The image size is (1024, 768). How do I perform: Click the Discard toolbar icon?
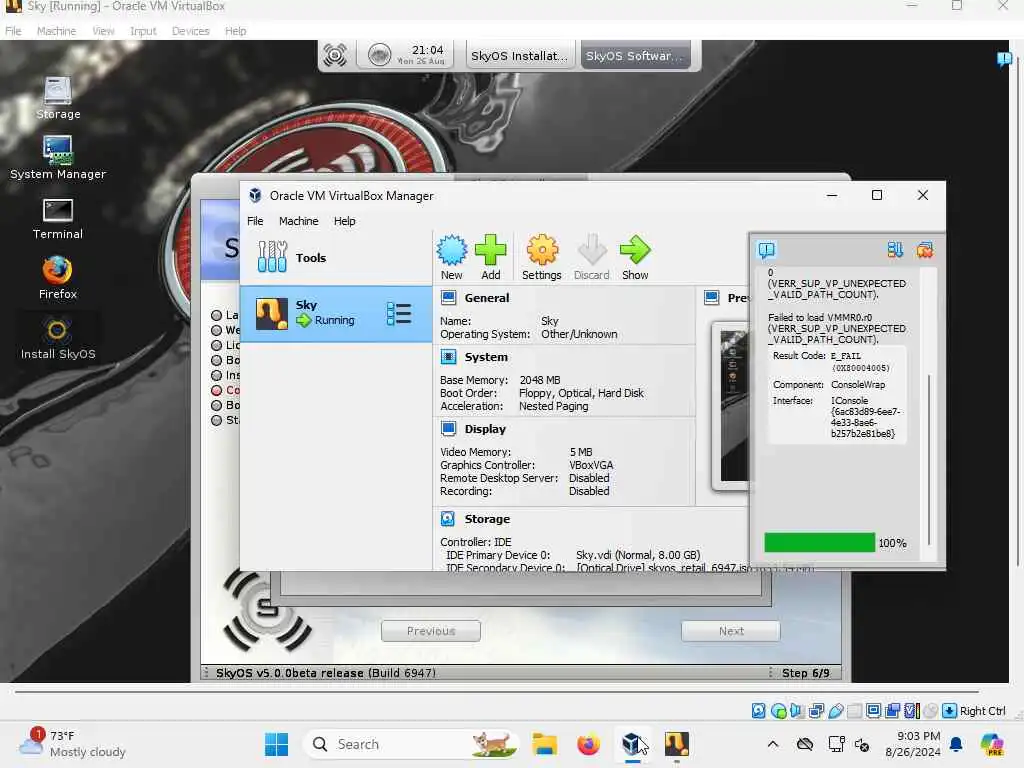(592, 251)
